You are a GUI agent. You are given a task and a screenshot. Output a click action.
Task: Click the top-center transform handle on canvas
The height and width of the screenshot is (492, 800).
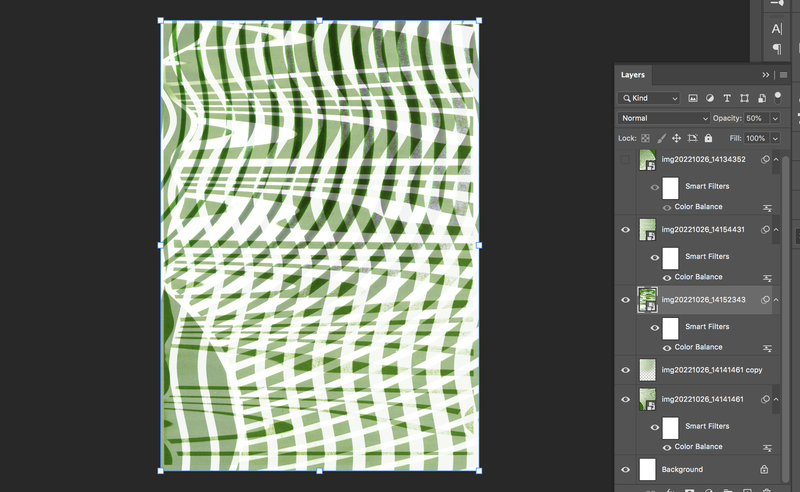point(319,20)
